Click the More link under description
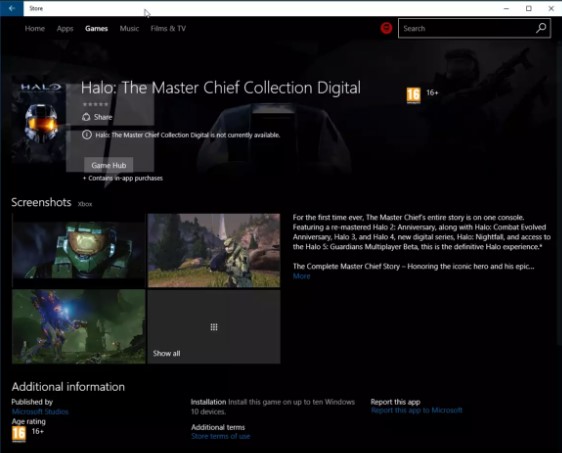 click(301, 276)
